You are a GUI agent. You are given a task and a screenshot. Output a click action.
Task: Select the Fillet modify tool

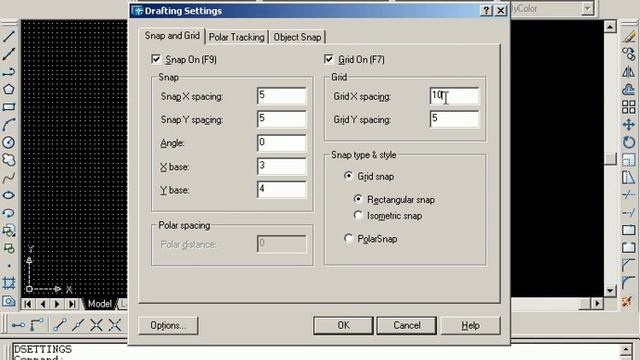(x=629, y=283)
